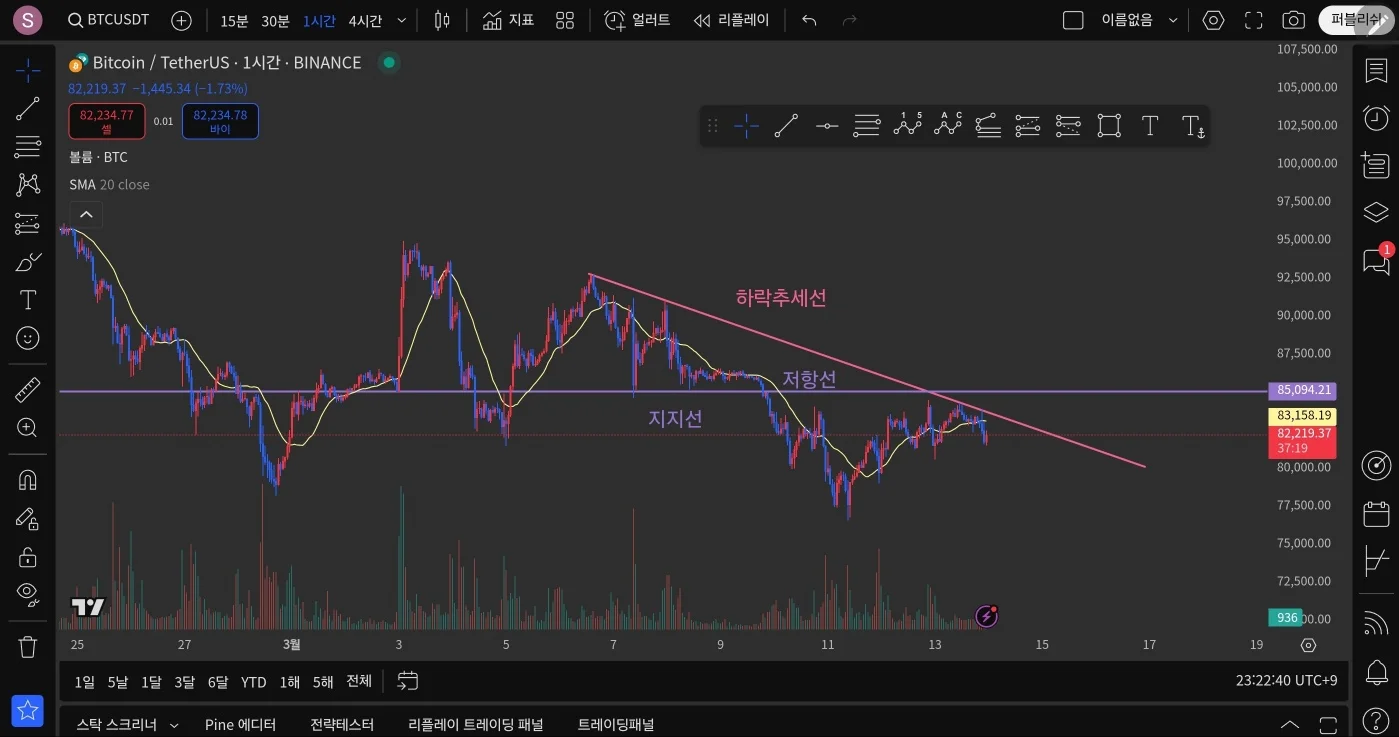Toggle magnet mode for drawings
1399x737 pixels.
[28, 480]
